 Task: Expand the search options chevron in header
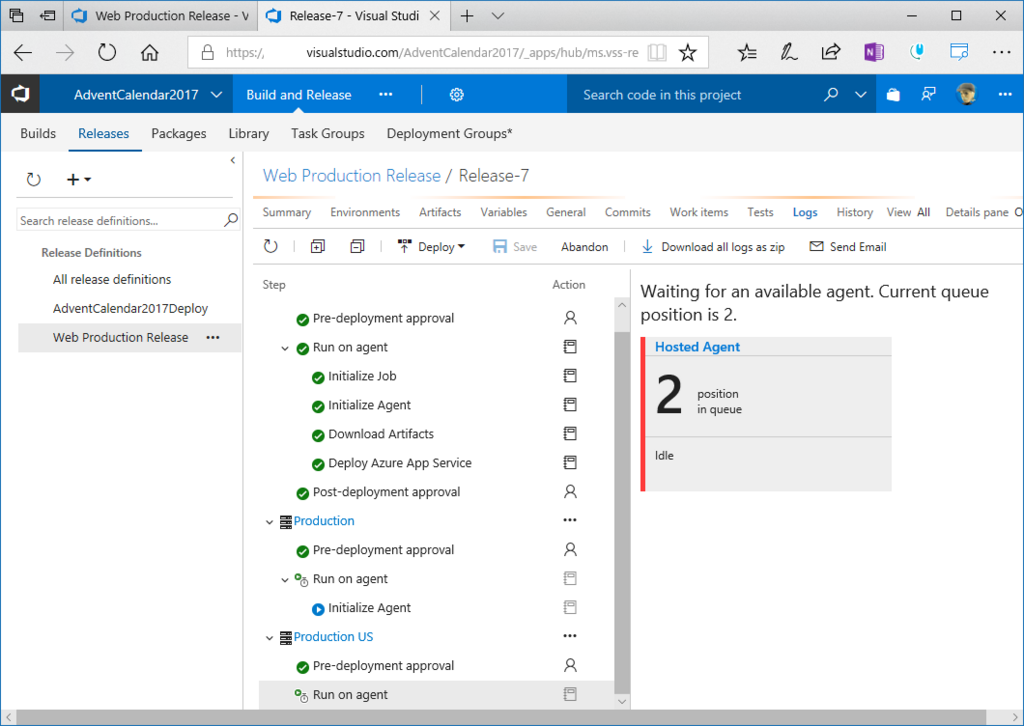click(861, 95)
